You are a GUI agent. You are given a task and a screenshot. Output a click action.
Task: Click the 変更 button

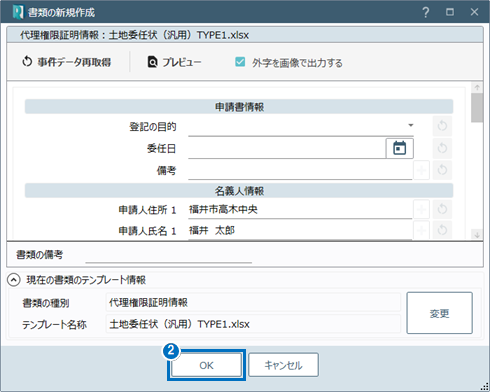(x=439, y=313)
